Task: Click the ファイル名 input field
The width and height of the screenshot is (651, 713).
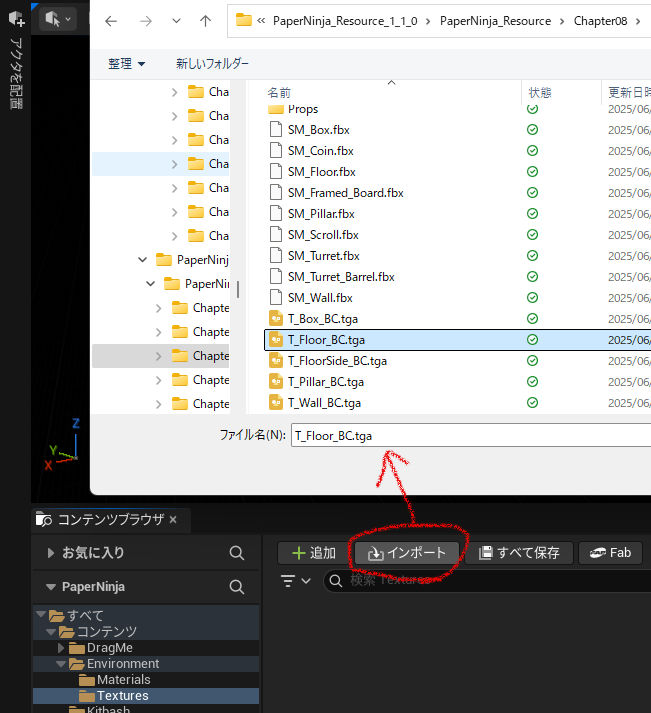Action: tap(470, 435)
